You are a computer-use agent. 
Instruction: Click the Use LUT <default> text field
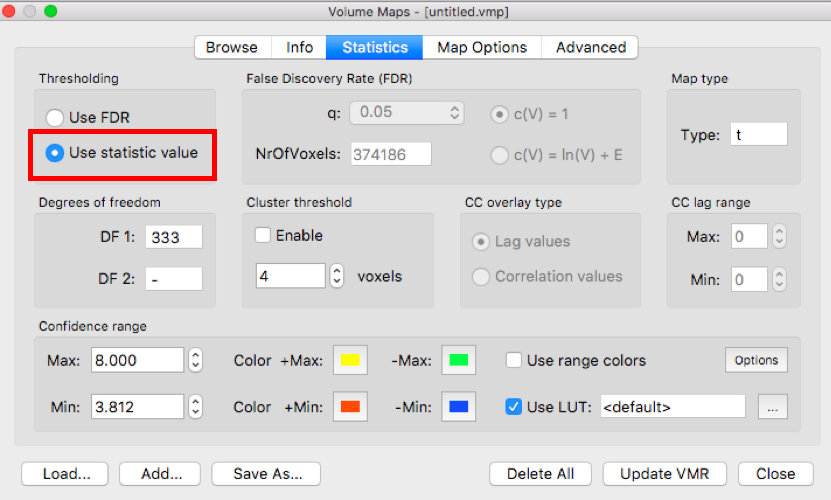(673, 407)
